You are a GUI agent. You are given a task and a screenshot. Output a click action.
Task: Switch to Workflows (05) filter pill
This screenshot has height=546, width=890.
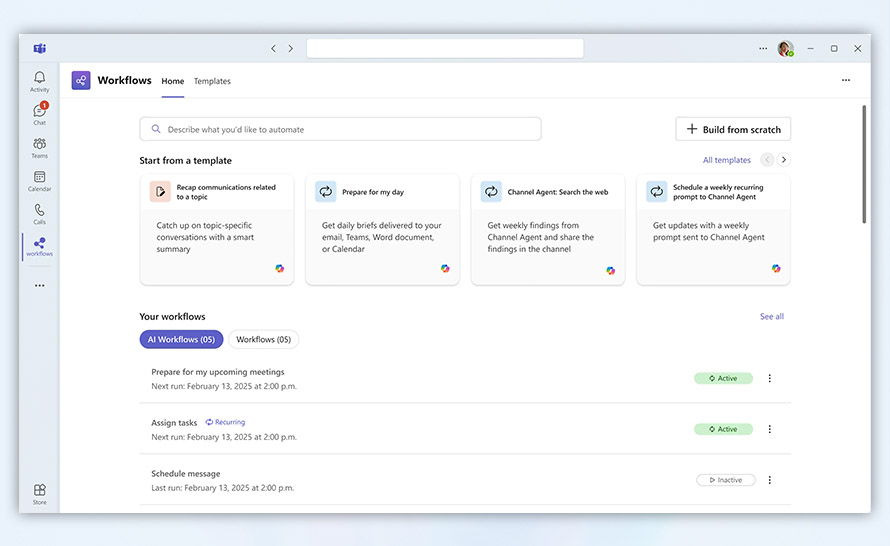pyautogui.click(x=263, y=340)
